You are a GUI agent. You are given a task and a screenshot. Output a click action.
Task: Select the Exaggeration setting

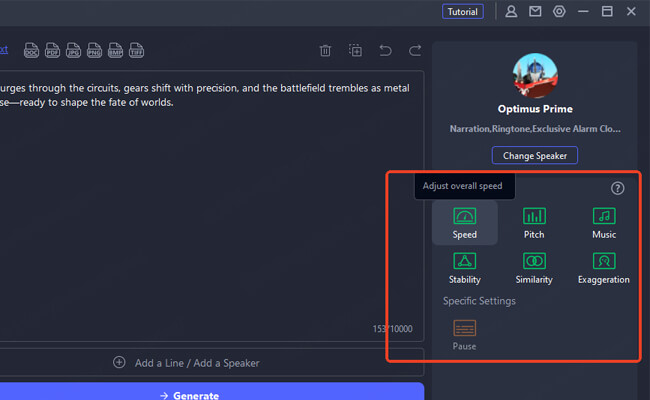pos(603,266)
